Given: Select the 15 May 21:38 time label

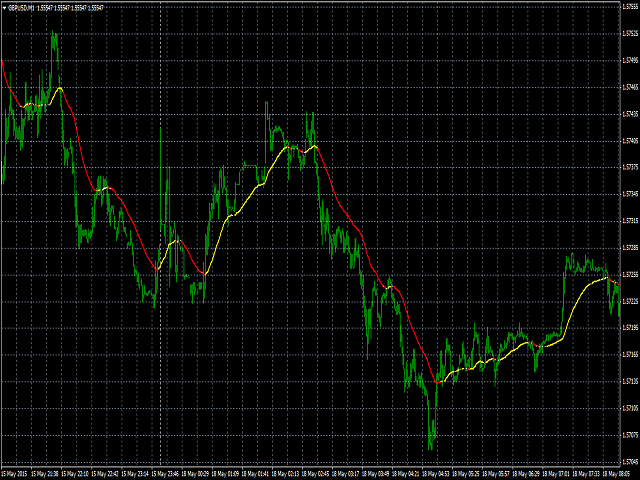Looking at the screenshot, I should click(x=45, y=474).
